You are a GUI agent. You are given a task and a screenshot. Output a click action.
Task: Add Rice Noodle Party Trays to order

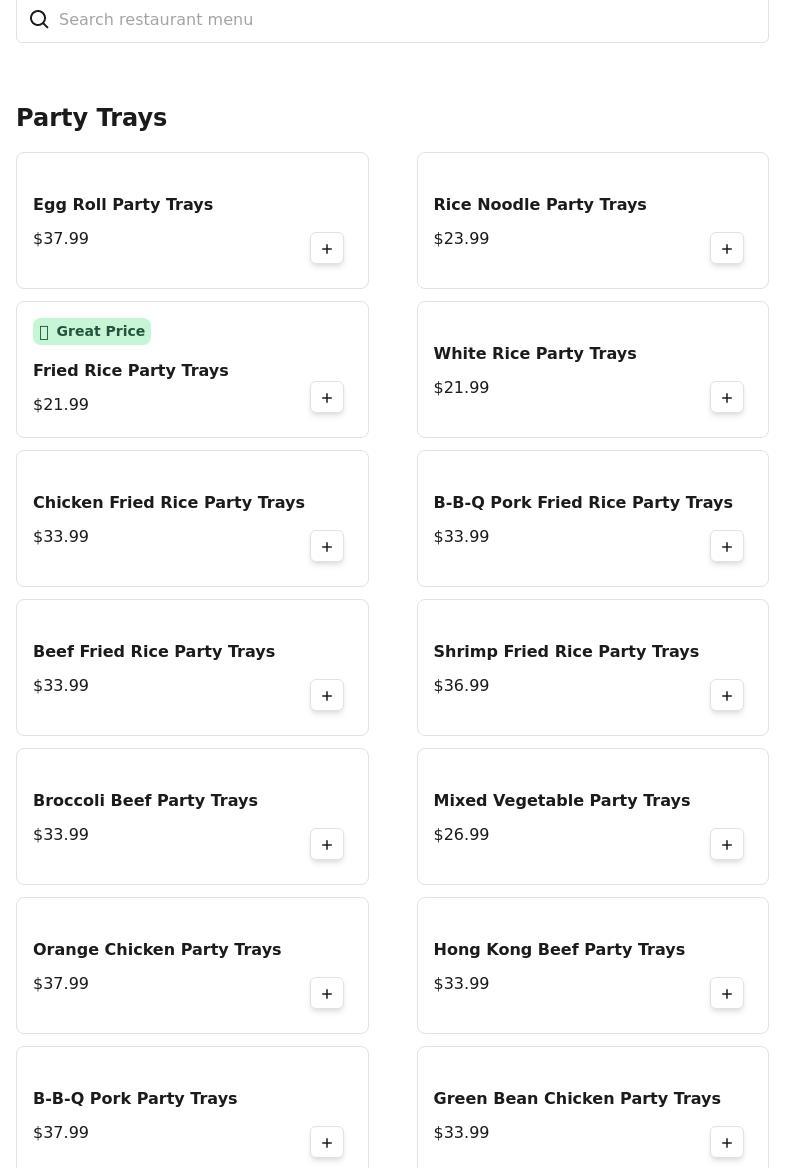click(x=727, y=249)
